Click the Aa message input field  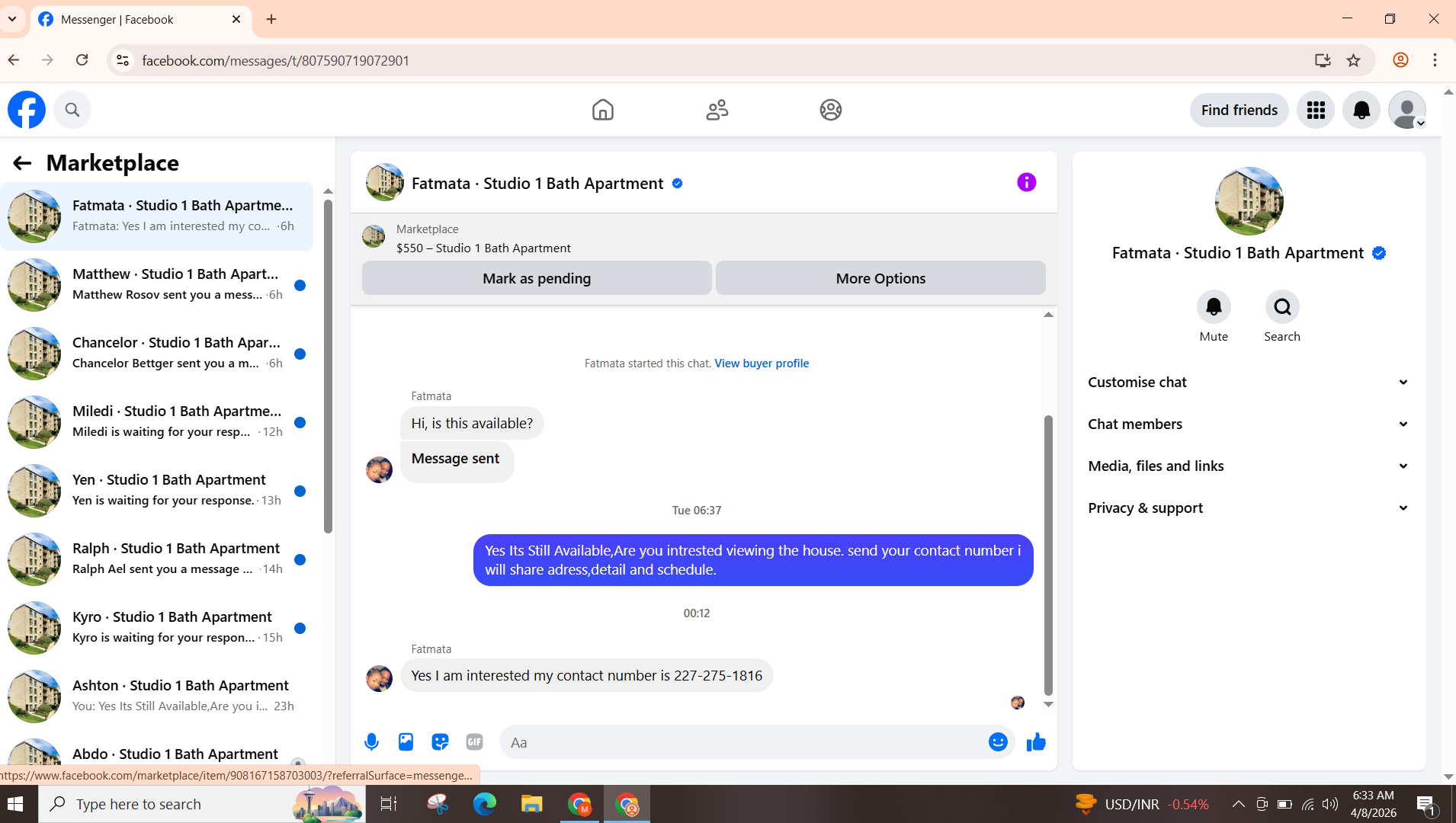tap(743, 742)
